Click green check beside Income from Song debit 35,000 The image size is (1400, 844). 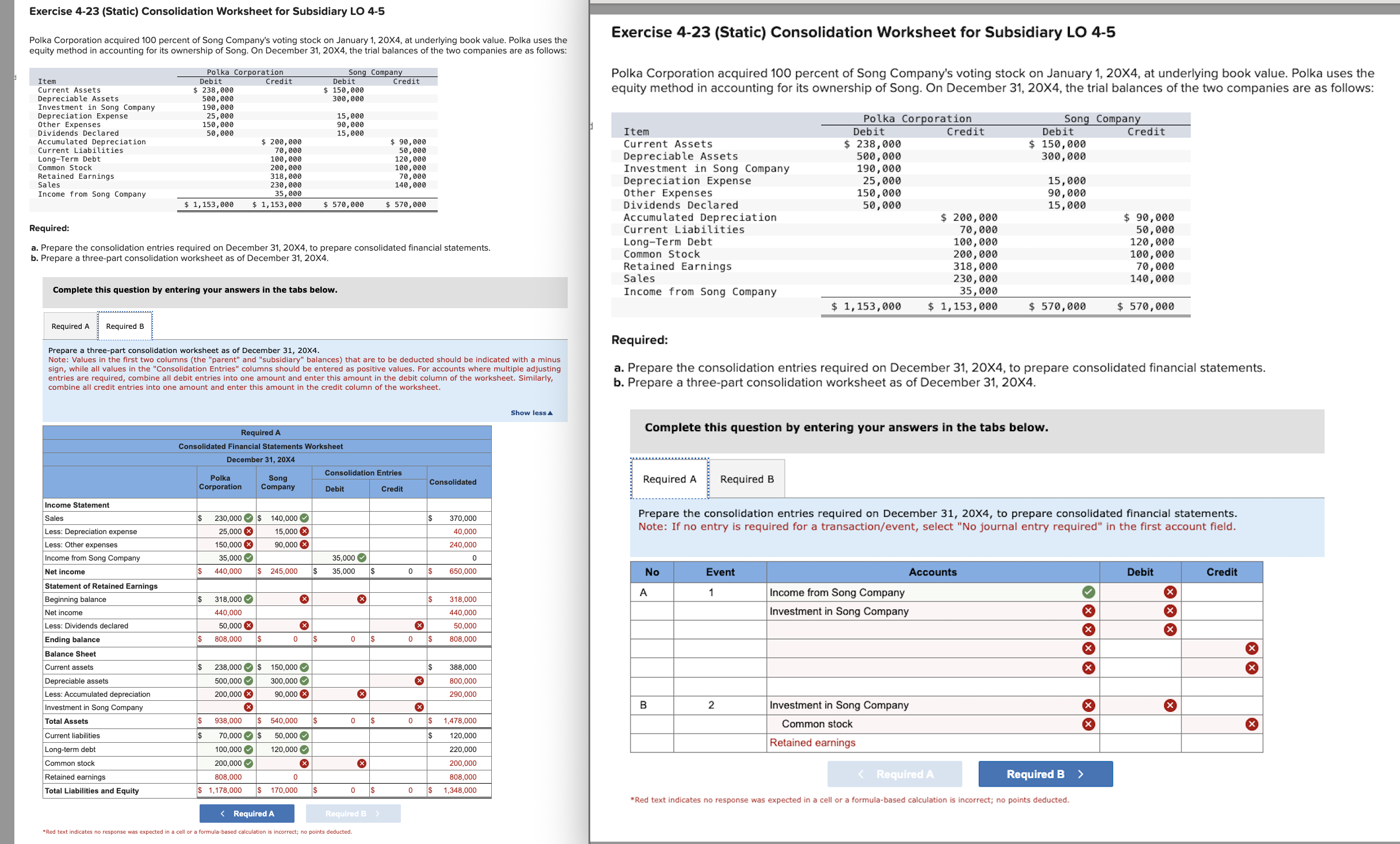point(362,558)
